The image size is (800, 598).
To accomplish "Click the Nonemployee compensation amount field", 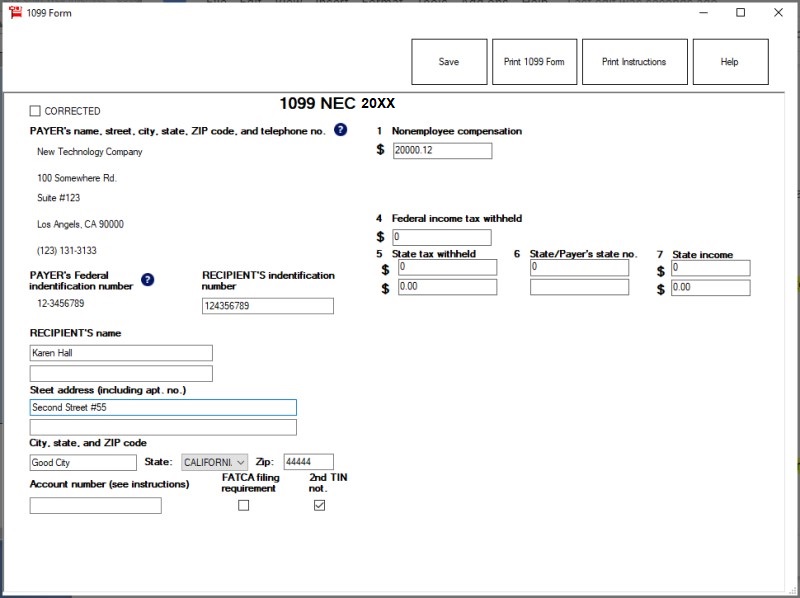I will click(x=442, y=150).
